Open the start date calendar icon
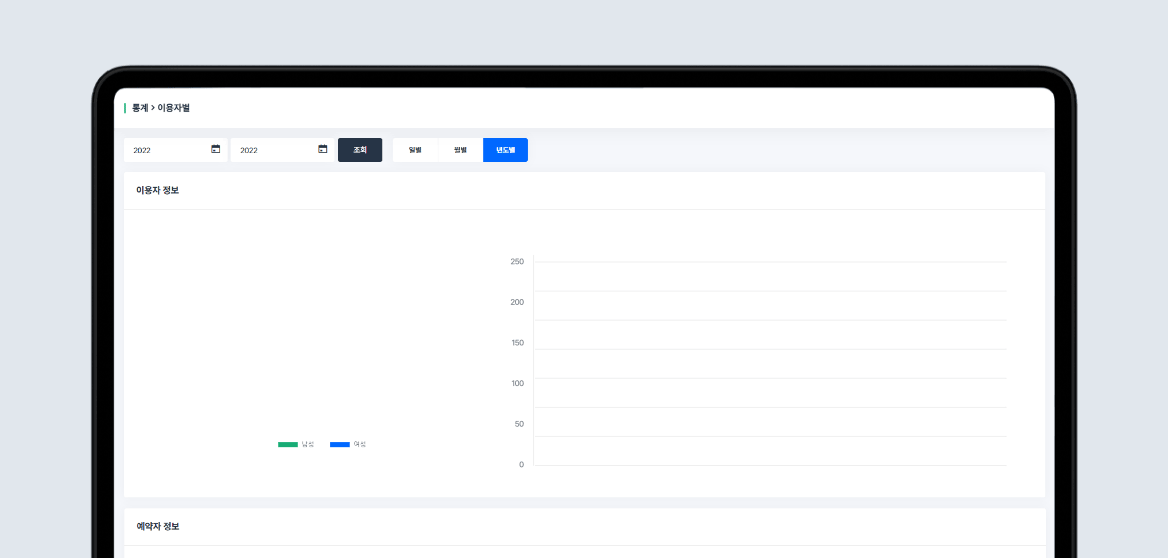This screenshot has height=558, width=1168. [x=215, y=149]
